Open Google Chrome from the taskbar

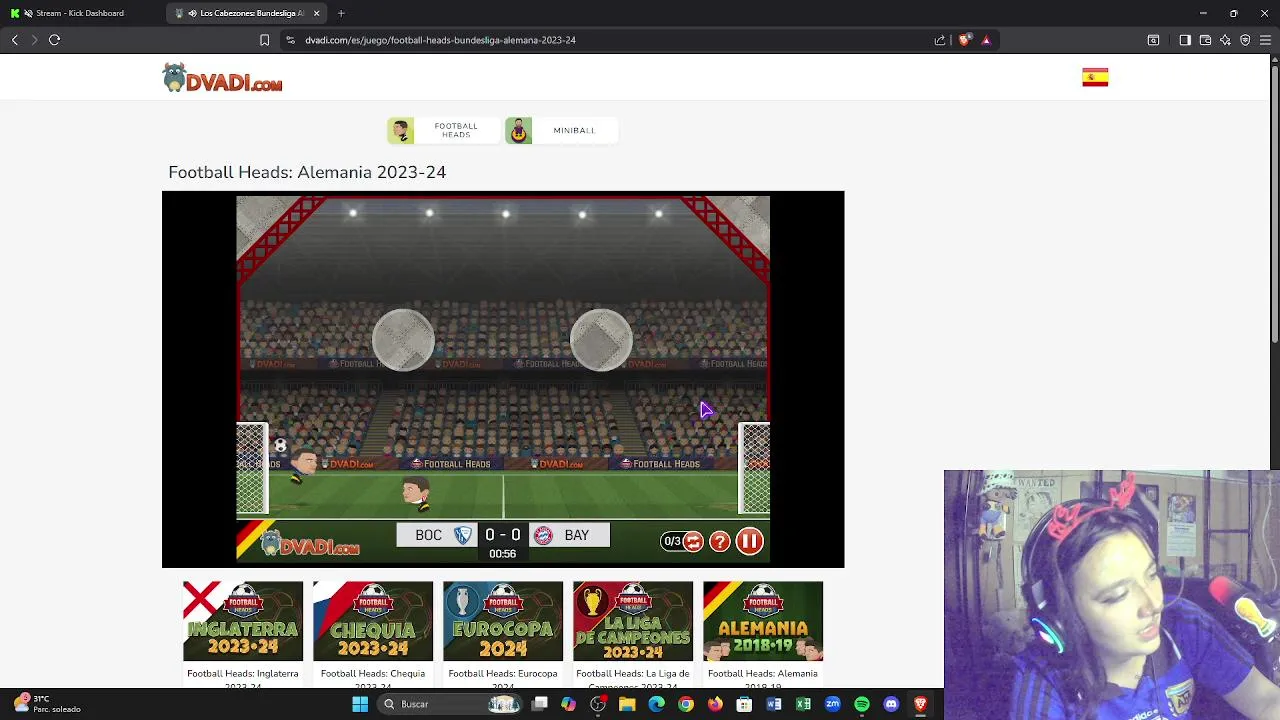[x=686, y=704]
